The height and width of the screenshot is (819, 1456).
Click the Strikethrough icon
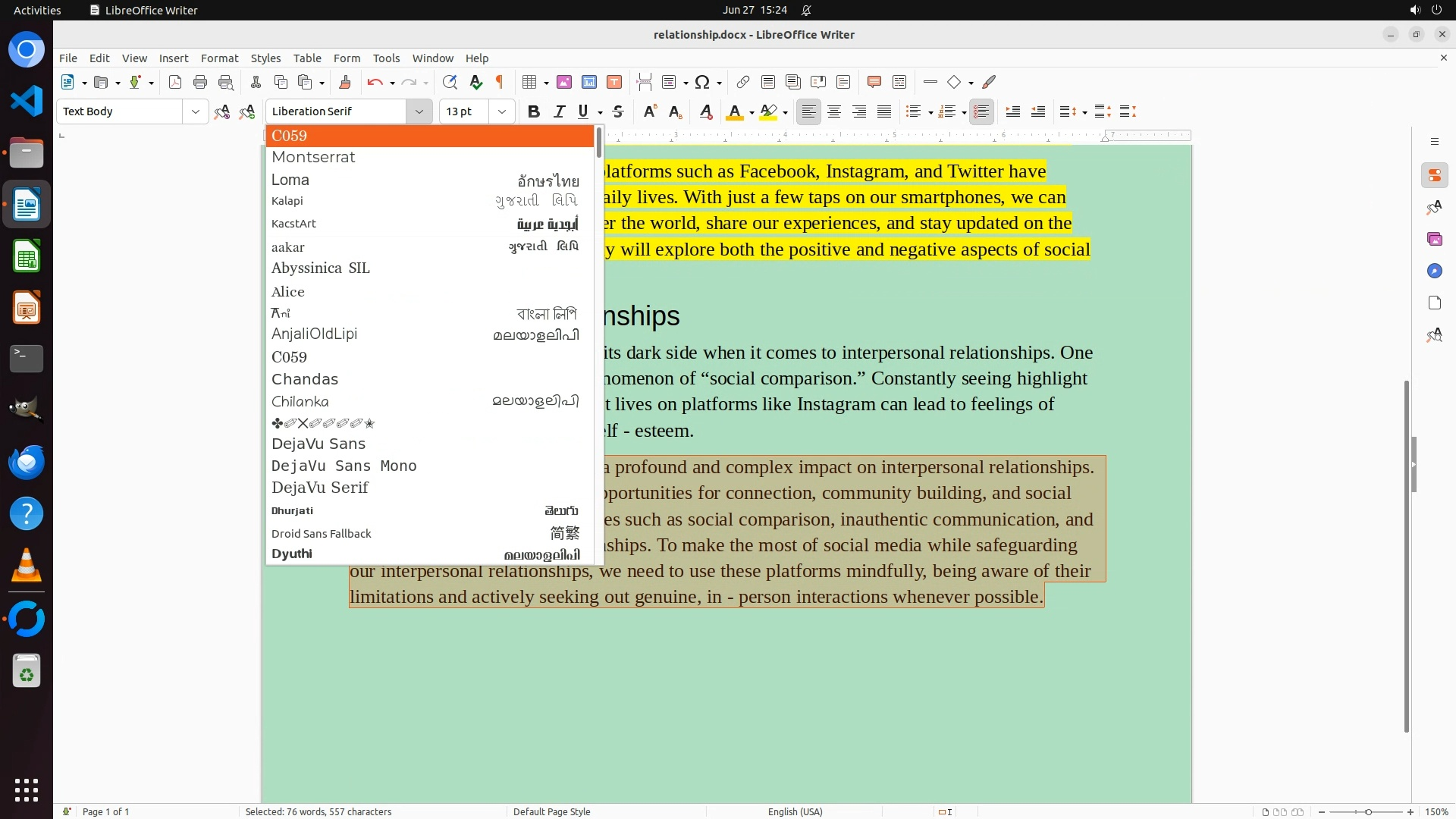point(618,111)
